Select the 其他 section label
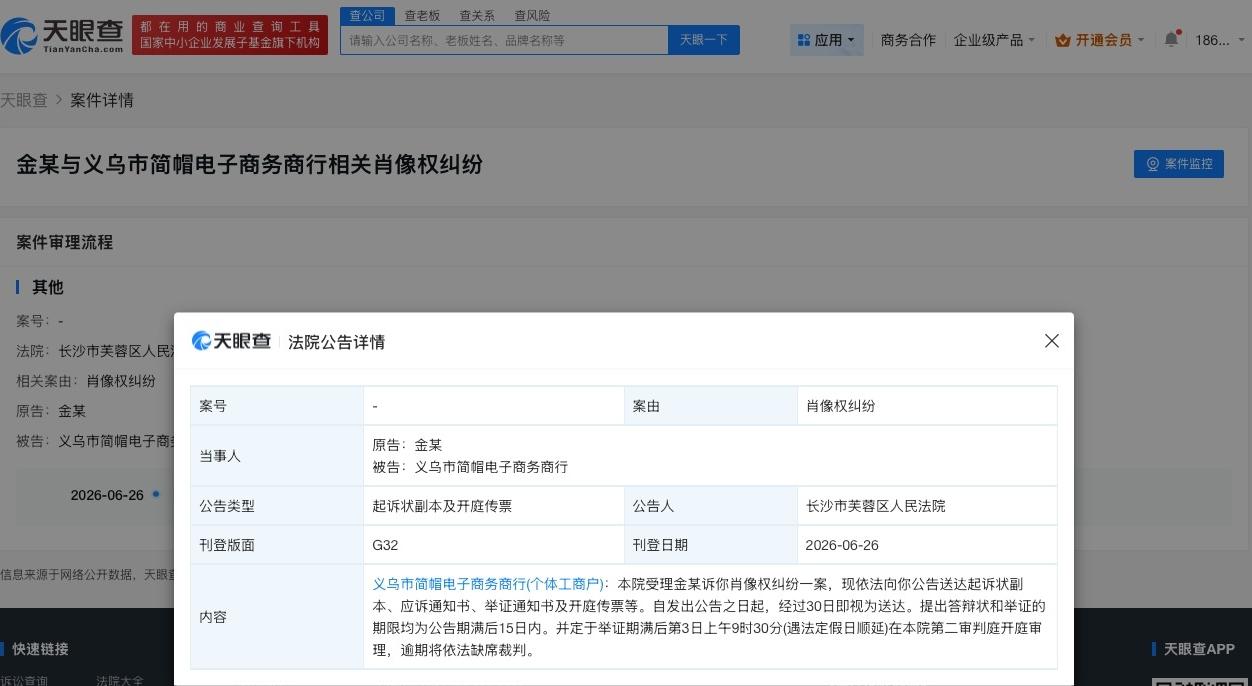 pos(48,287)
